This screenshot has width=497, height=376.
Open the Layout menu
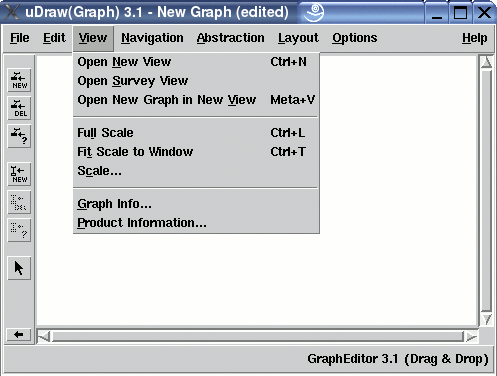pyautogui.click(x=298, y=38)
